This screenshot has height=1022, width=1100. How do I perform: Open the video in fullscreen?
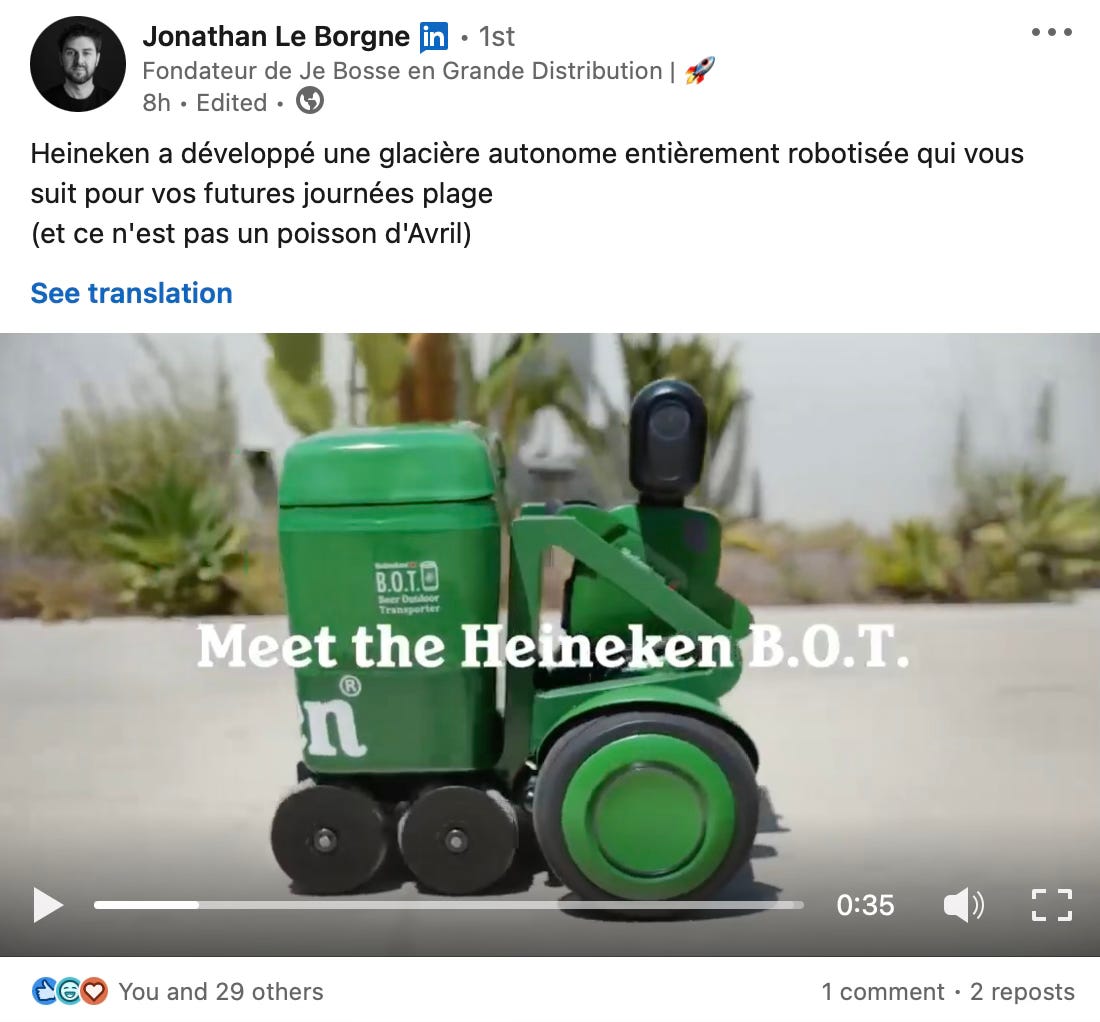tap(1052, 905)
